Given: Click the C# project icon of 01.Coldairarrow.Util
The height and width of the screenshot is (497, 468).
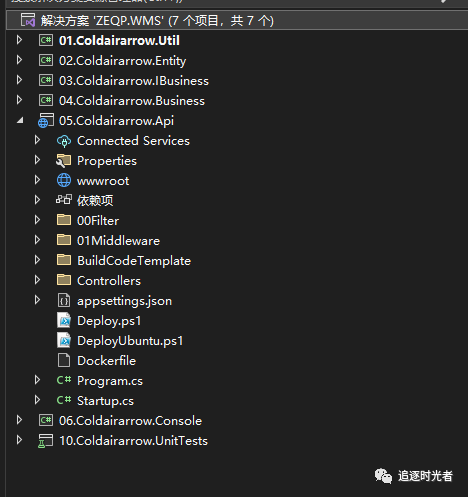Looking at the screenshot, I should coord(46,40).
